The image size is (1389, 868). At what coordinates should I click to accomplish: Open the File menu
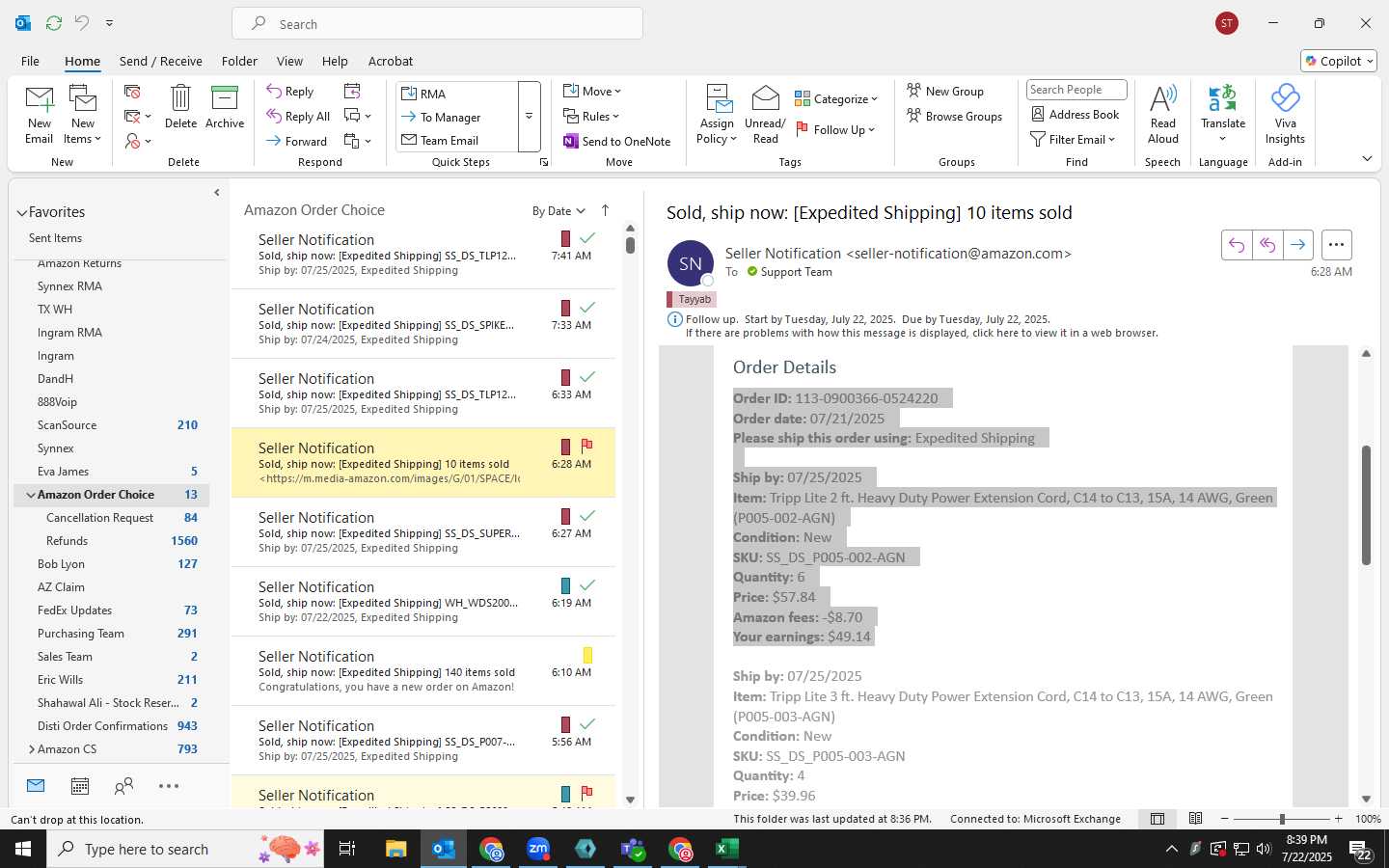tap(30, 61)
